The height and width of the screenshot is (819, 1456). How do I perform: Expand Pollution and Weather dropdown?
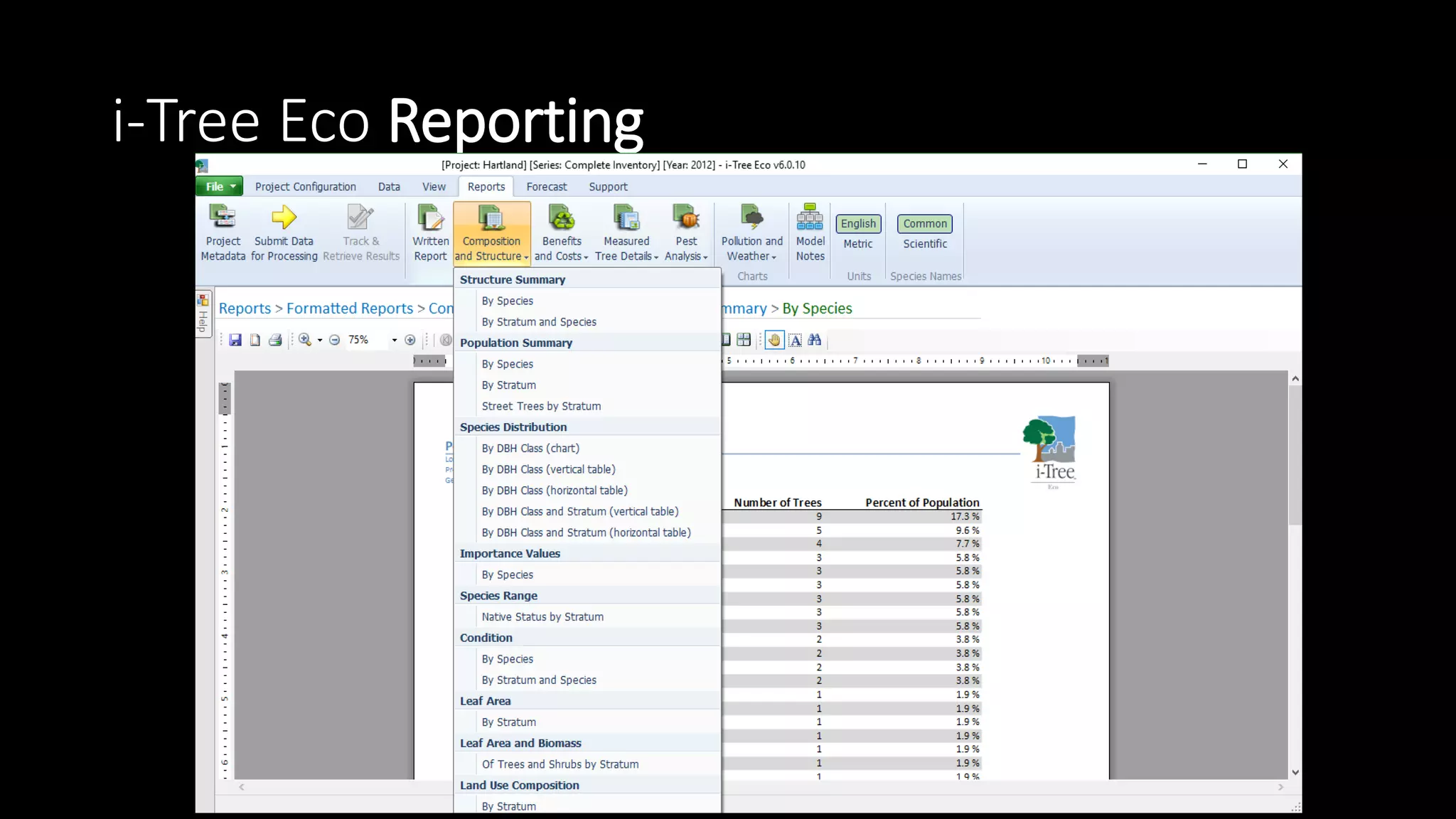pyautogui.click(x=751, y=235)
